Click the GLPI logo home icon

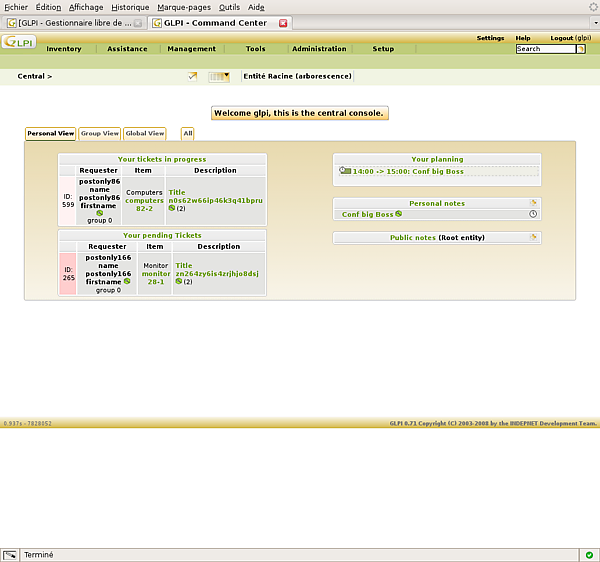point(17,42)
